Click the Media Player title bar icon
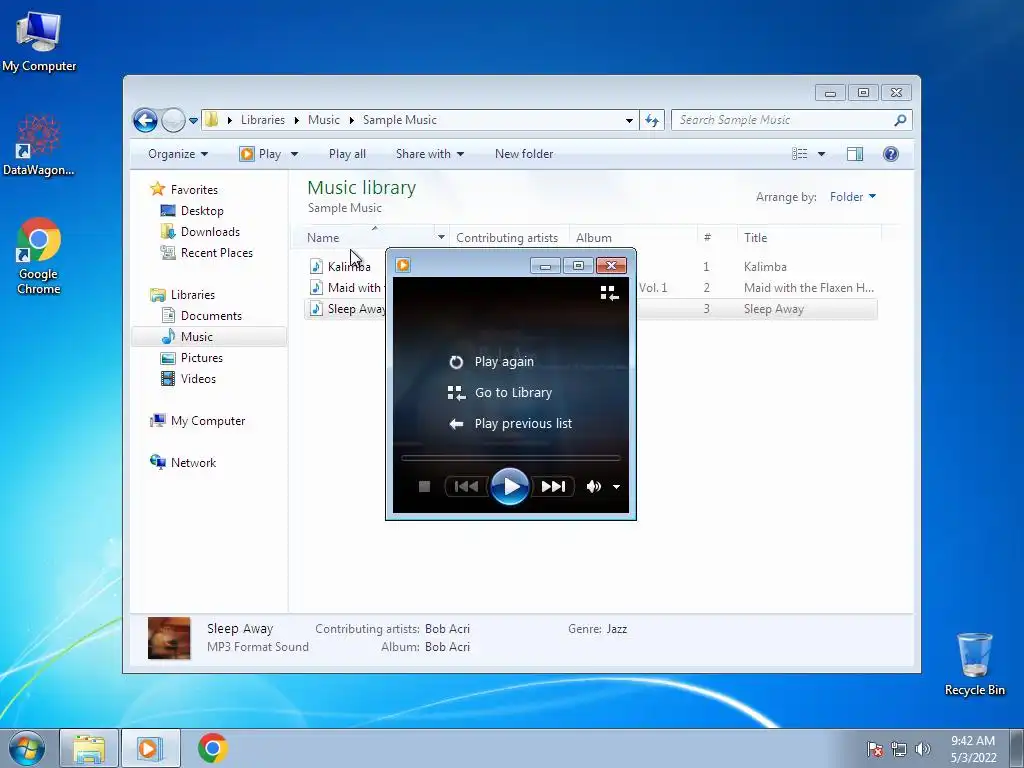The height and width of the screenshot is (768, 1024). point(403,265)
